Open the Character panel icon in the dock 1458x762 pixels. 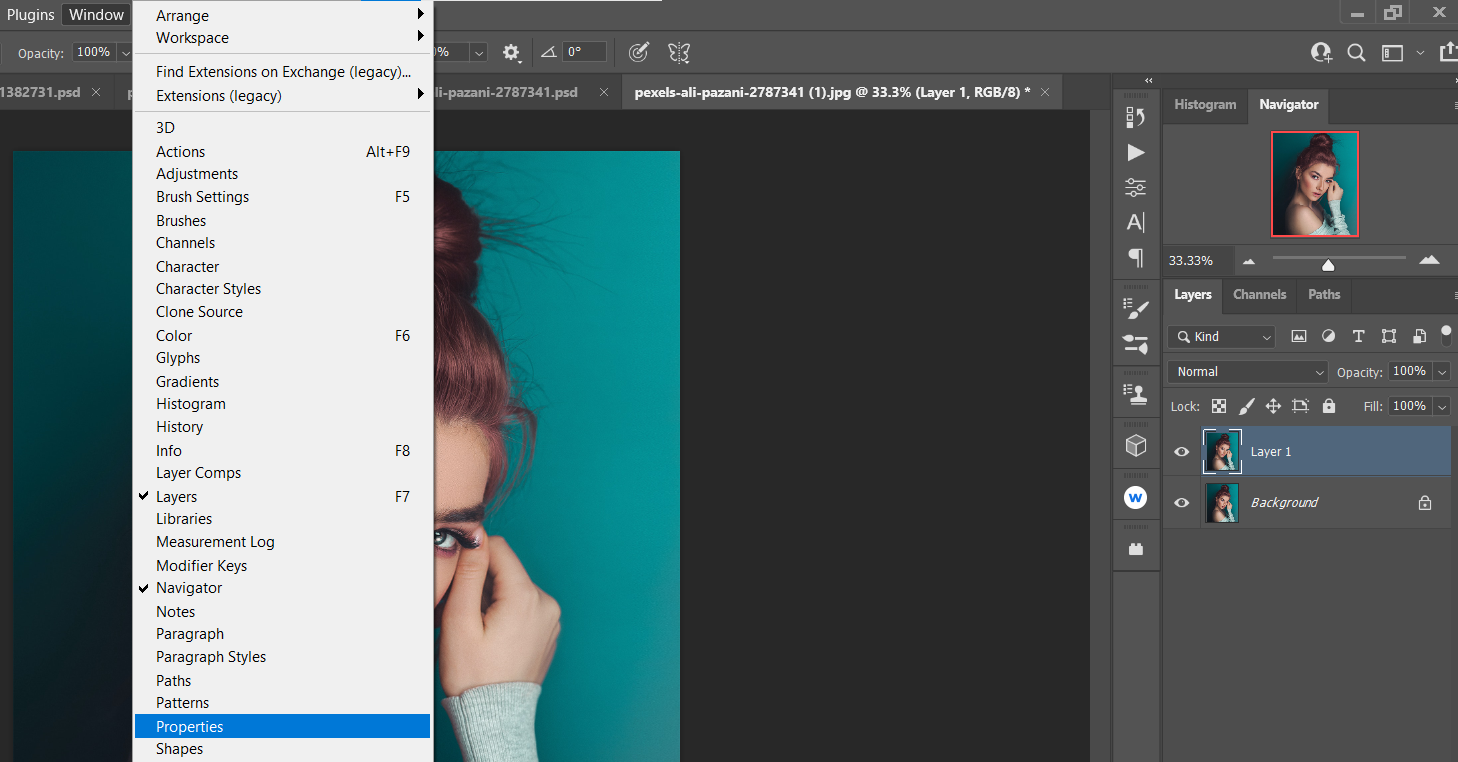click(1135, 222)
